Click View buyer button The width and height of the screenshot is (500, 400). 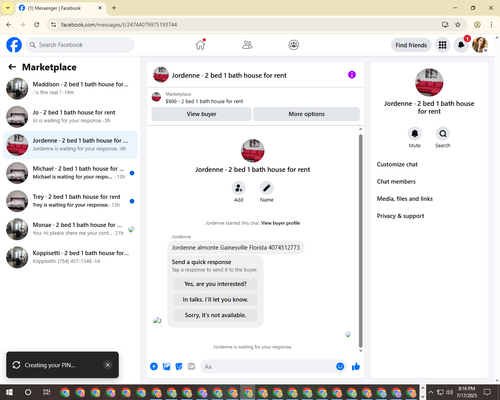click(x=201, y=114)
